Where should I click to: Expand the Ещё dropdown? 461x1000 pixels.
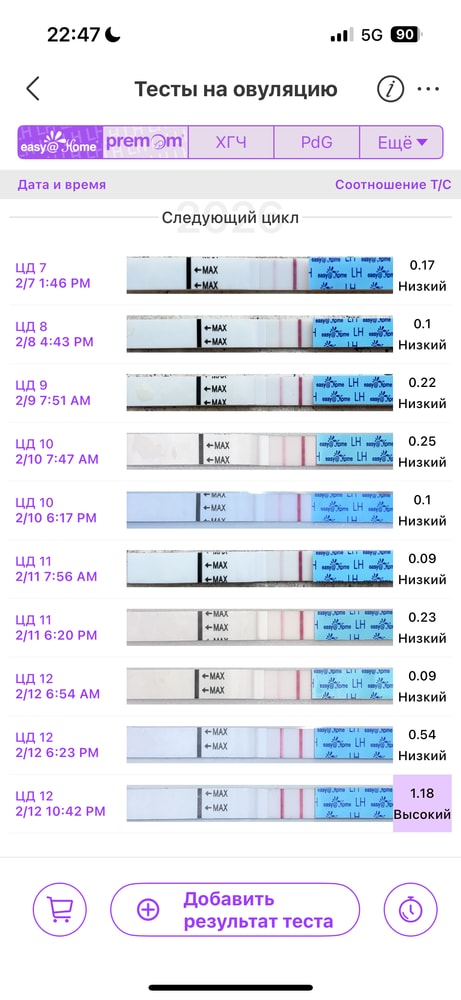point(402,142)
